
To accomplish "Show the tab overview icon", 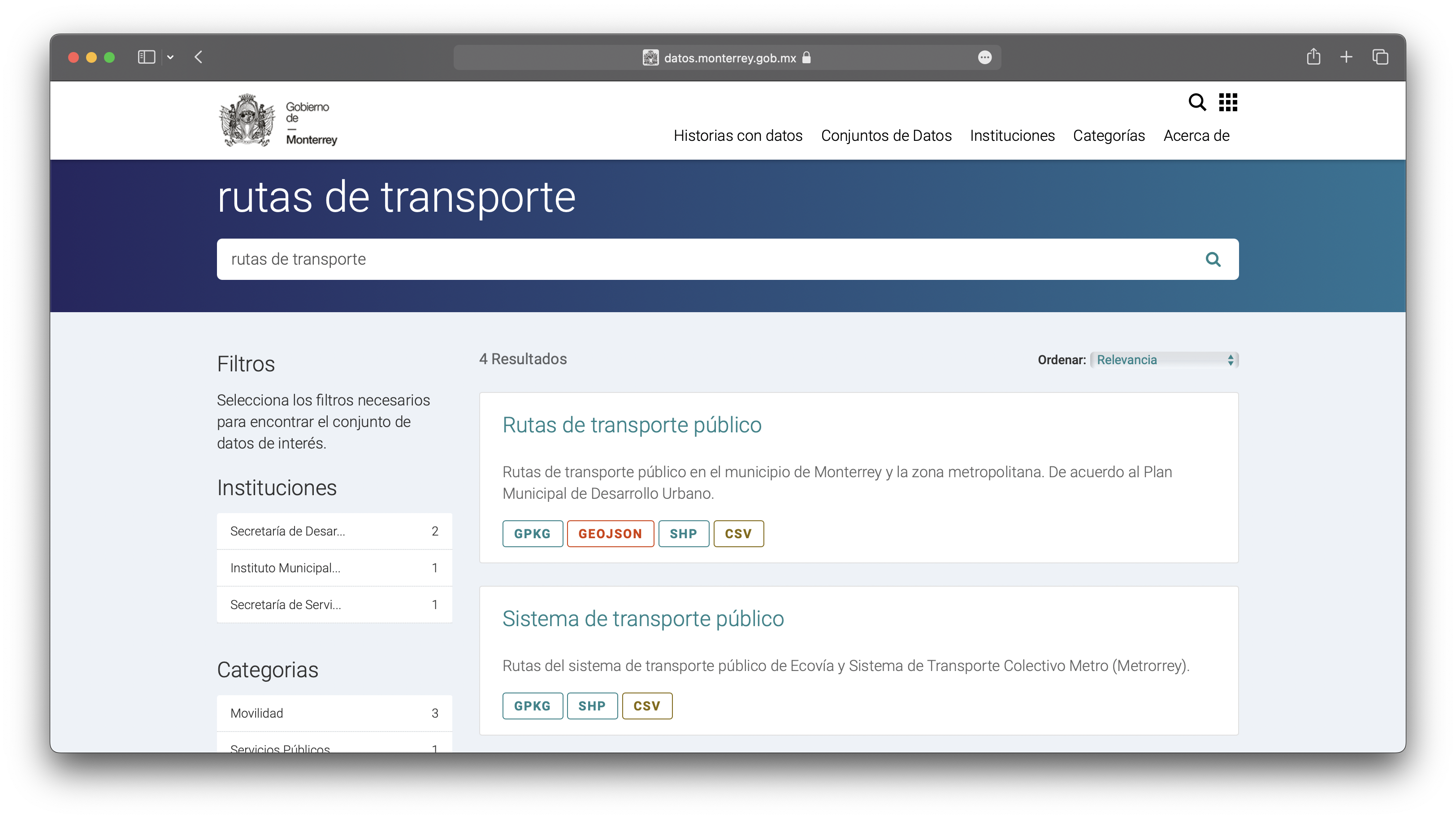I will pos(1380,57).
